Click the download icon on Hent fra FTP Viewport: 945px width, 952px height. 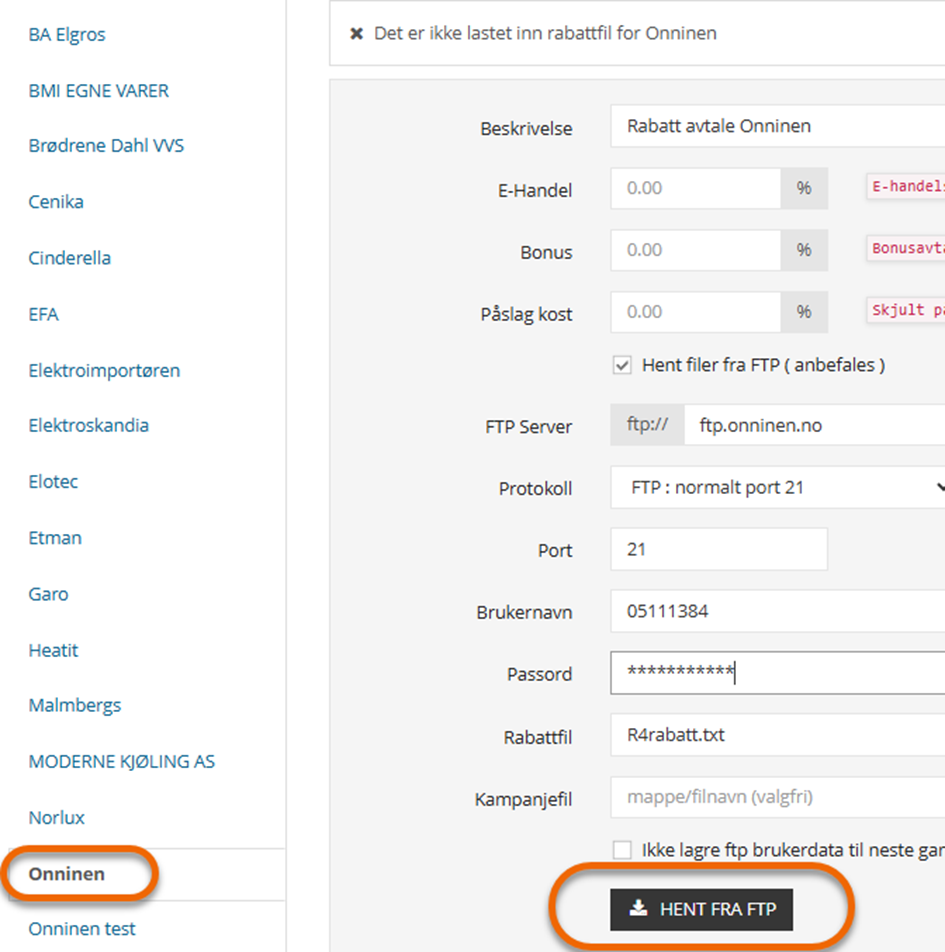638,909
